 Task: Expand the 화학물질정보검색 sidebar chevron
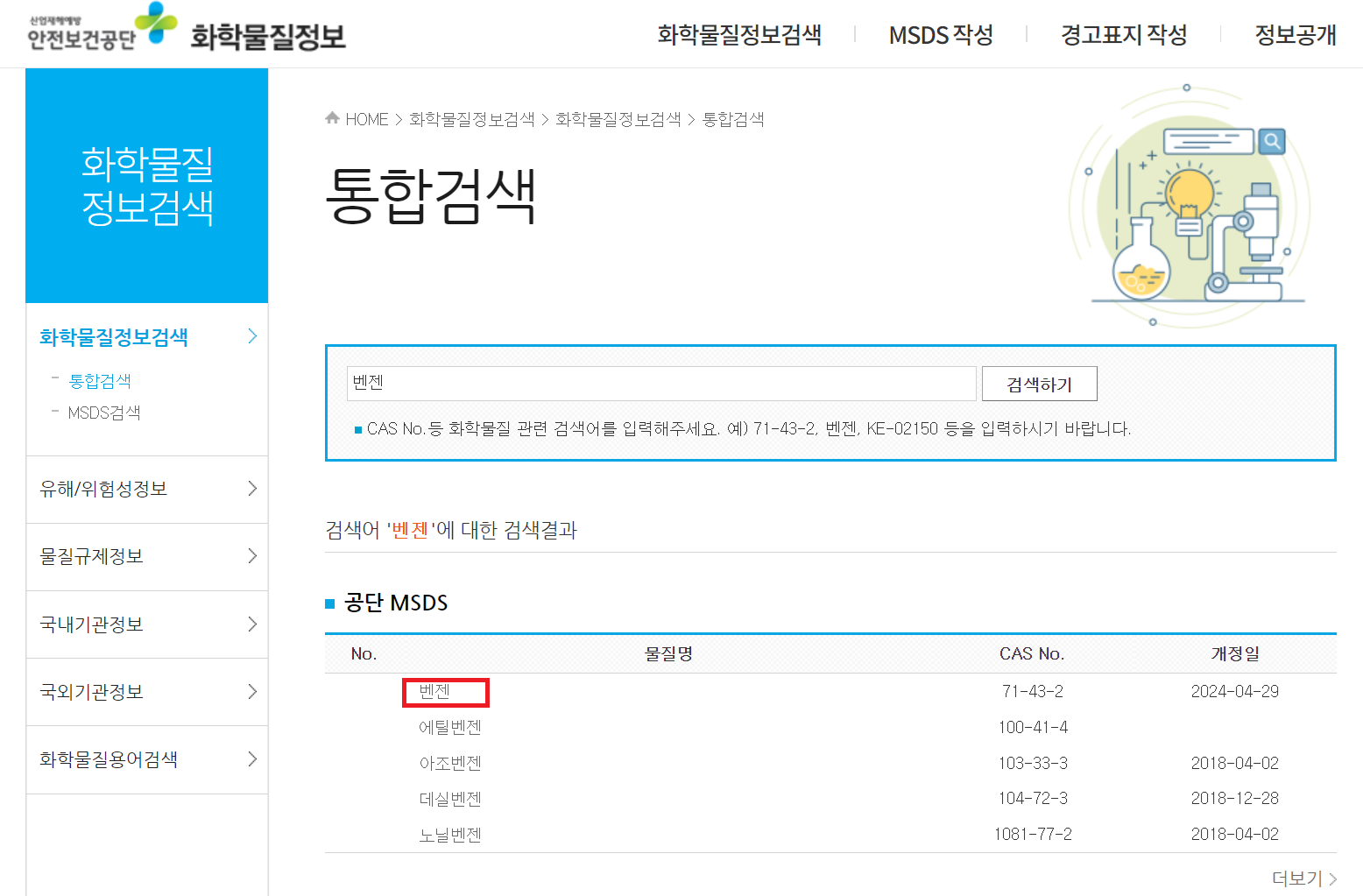[x=252, y=336]
